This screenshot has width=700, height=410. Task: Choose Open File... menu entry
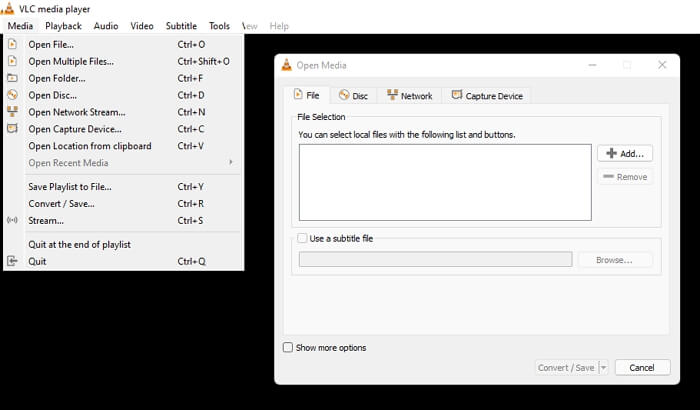tap(124, 44)
